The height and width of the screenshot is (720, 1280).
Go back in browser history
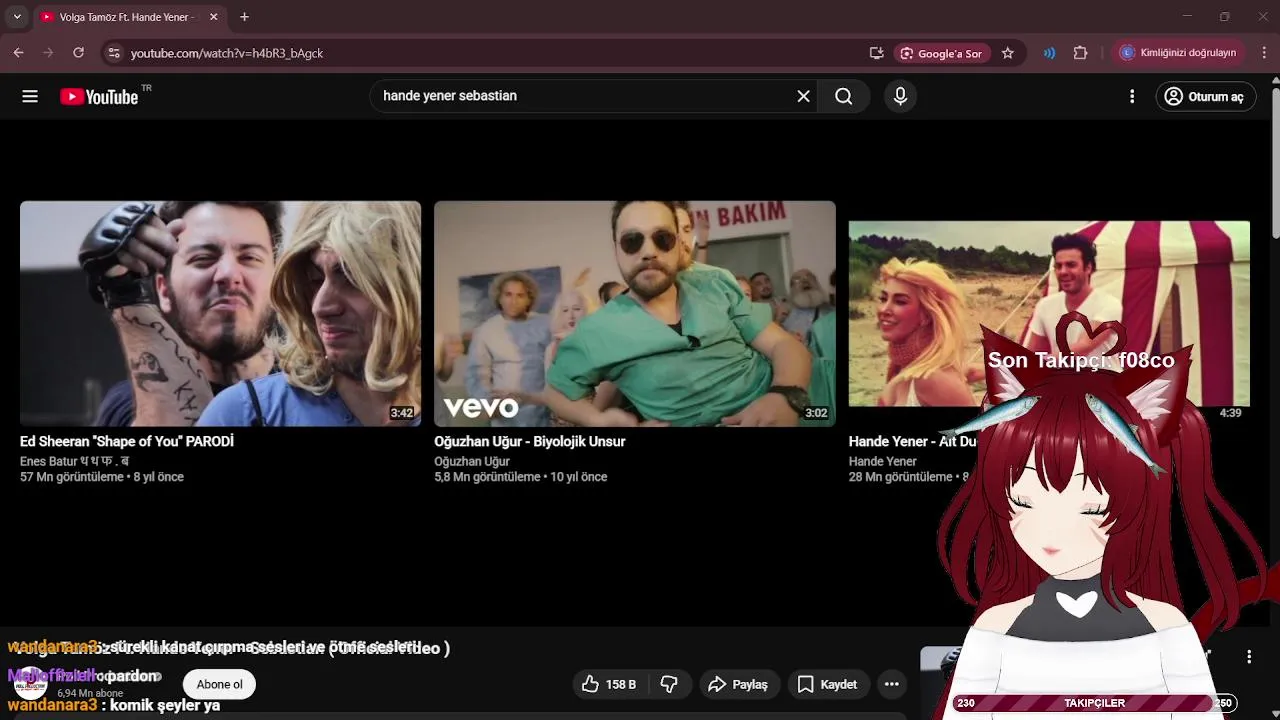[18, 53]
